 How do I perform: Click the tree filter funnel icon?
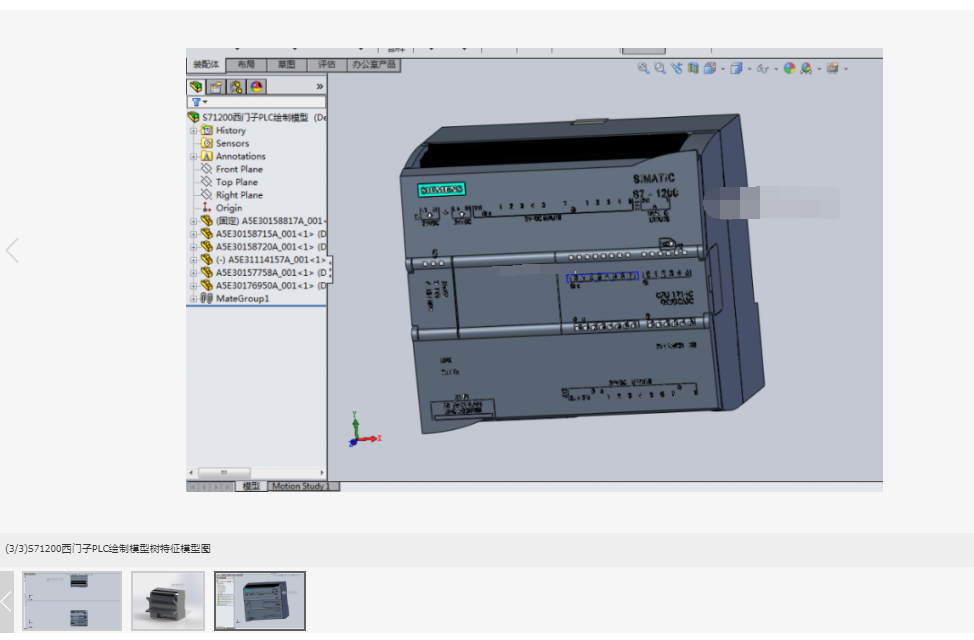pos(196,102)
